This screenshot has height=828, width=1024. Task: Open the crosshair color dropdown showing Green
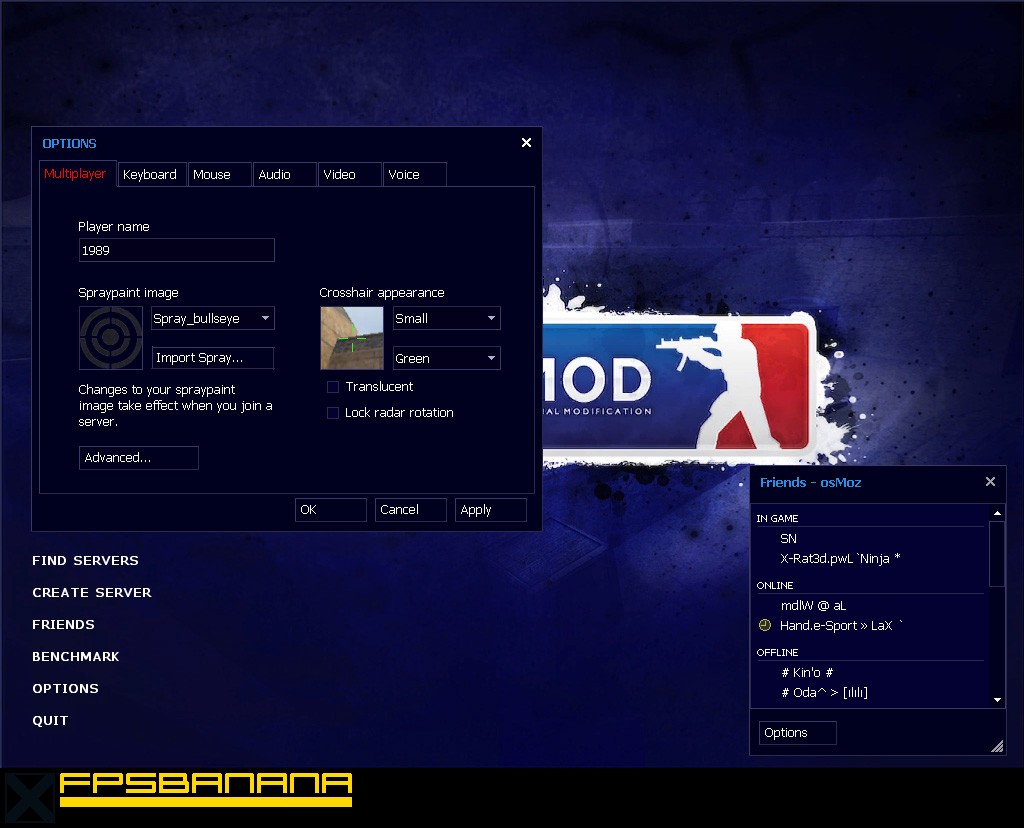[x=446, y=357]
